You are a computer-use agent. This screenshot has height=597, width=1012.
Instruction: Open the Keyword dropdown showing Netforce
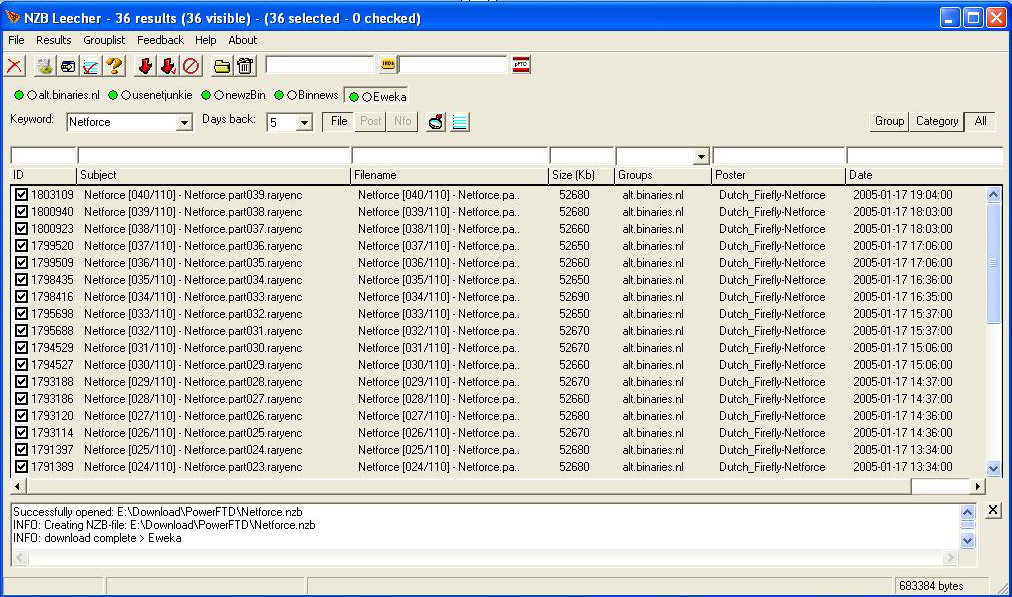coord(184,122)
